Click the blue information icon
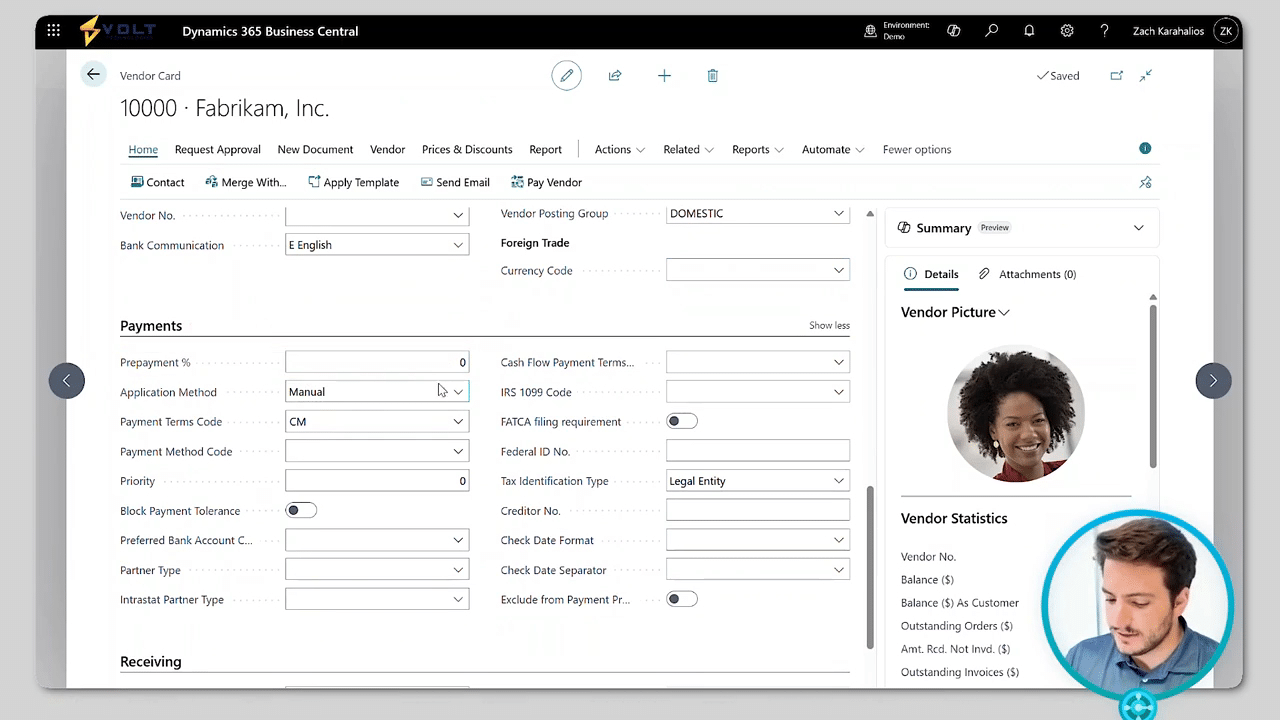The width and height of the screenshot is (1280, 720). 1145,148
